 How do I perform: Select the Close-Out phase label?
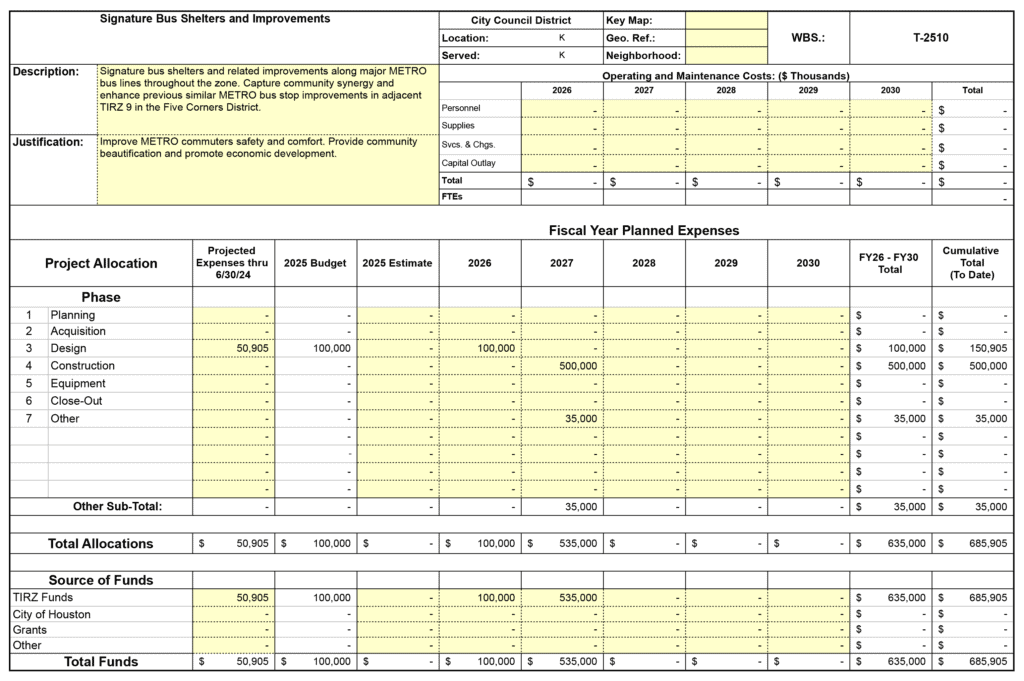[79, 401]
